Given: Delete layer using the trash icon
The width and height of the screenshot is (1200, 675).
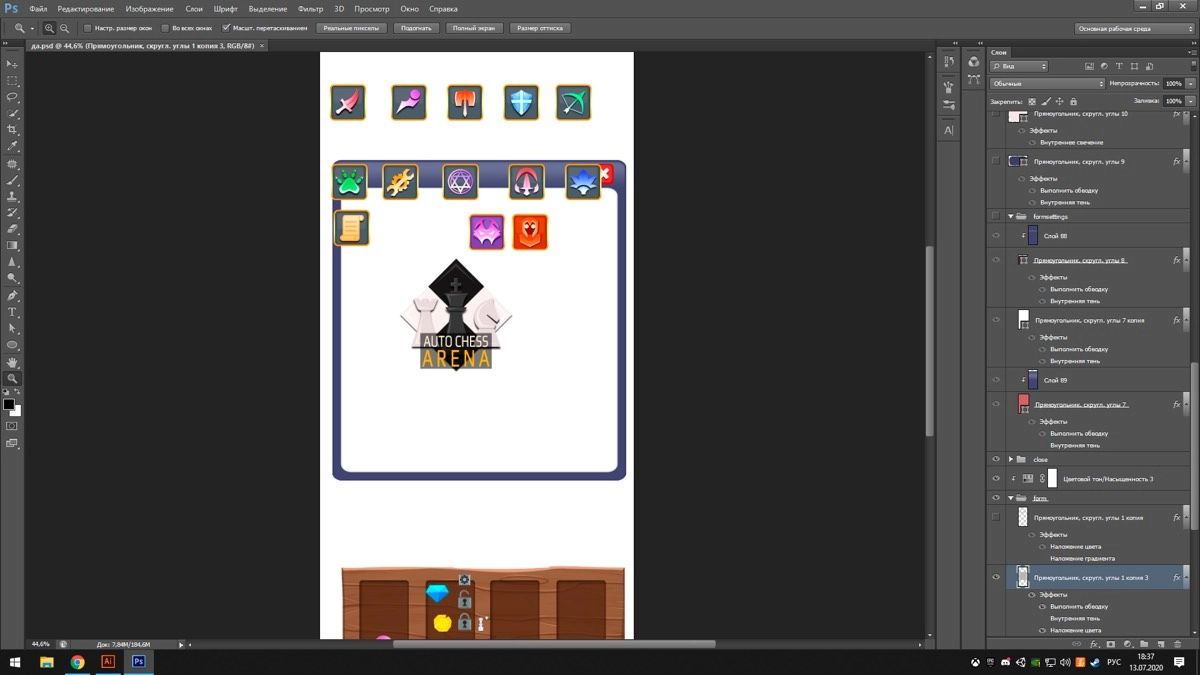Looking at the screenshot, I should pyautogui.click(x=1177, y=645).
